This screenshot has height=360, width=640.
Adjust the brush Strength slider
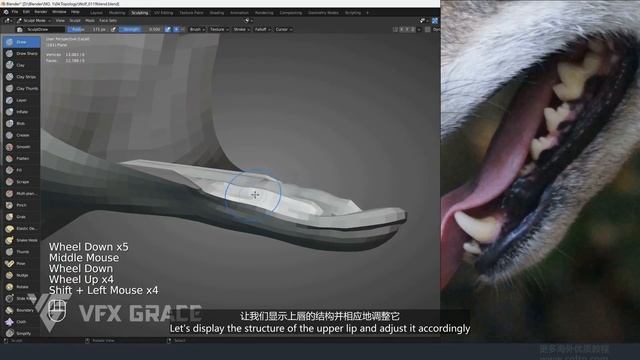(x=142, y=29)
